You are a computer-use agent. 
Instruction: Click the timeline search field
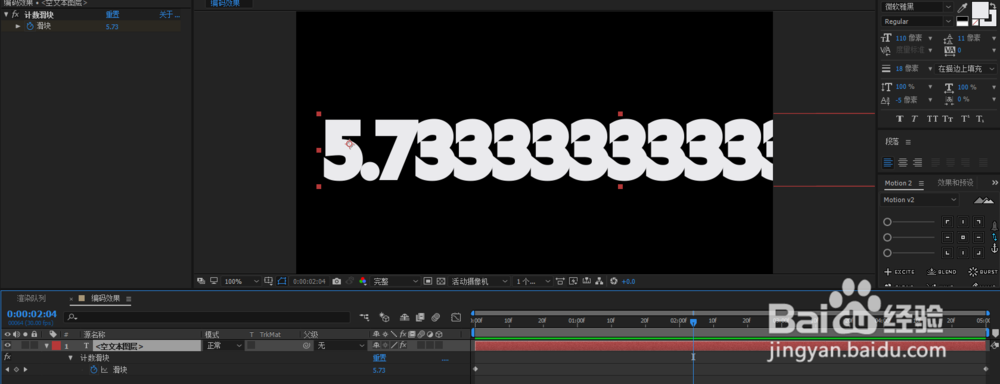[x=208, y=317]
